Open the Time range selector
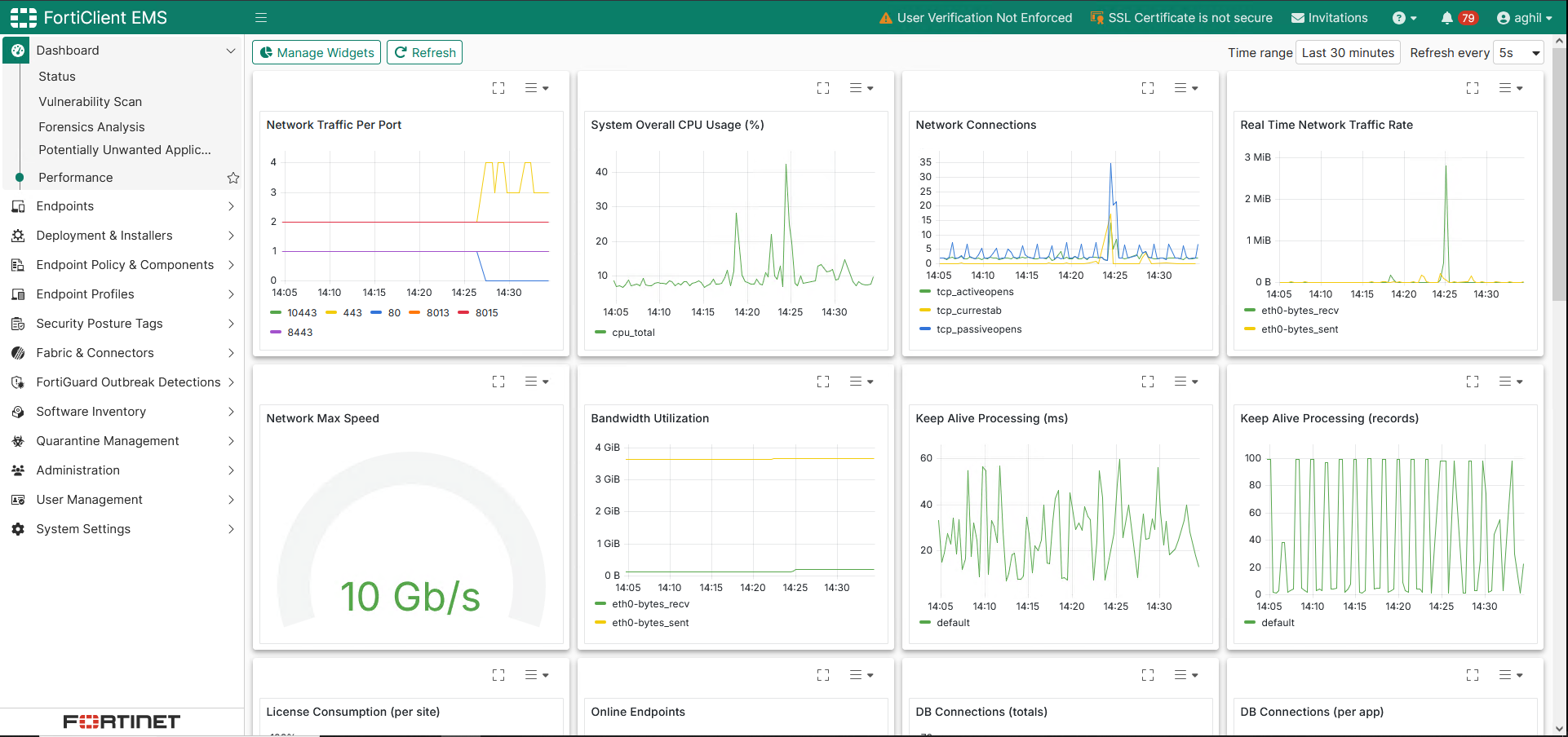The height and width of the screenshot is (737, 1568). click(x=1348, y=53)
